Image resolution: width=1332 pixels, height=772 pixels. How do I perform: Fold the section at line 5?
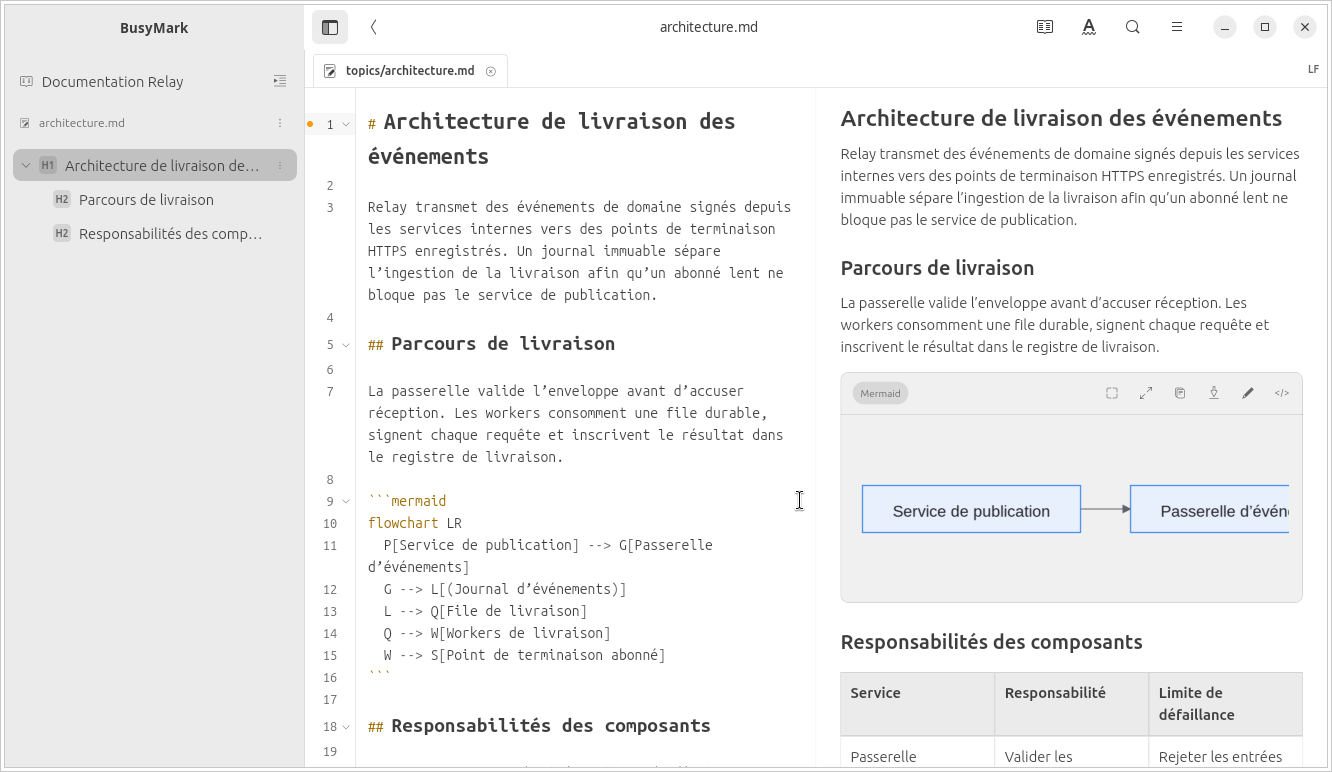[346, 345]
